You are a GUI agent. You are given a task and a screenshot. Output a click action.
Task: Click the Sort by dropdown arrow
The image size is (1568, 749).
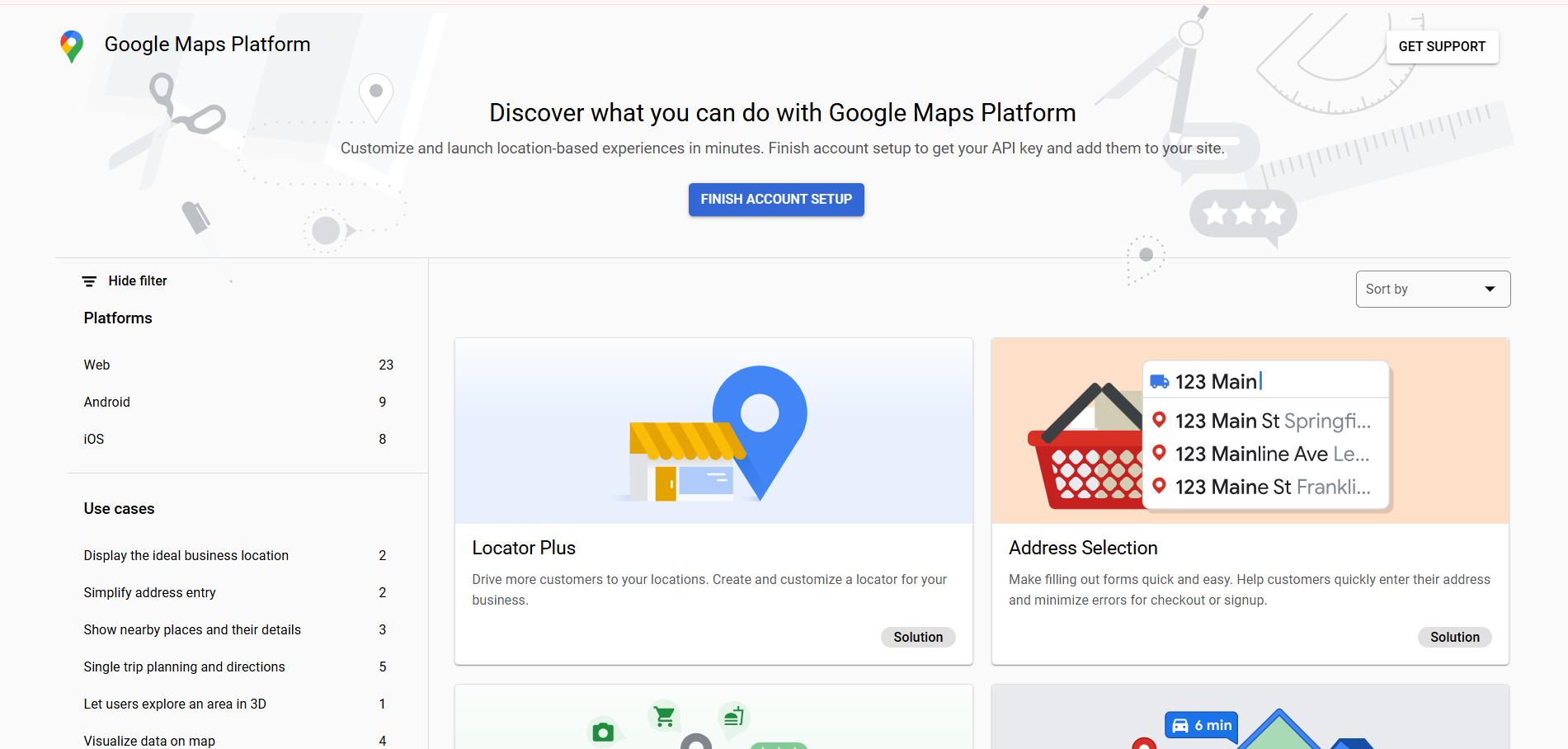(1489, 289)
